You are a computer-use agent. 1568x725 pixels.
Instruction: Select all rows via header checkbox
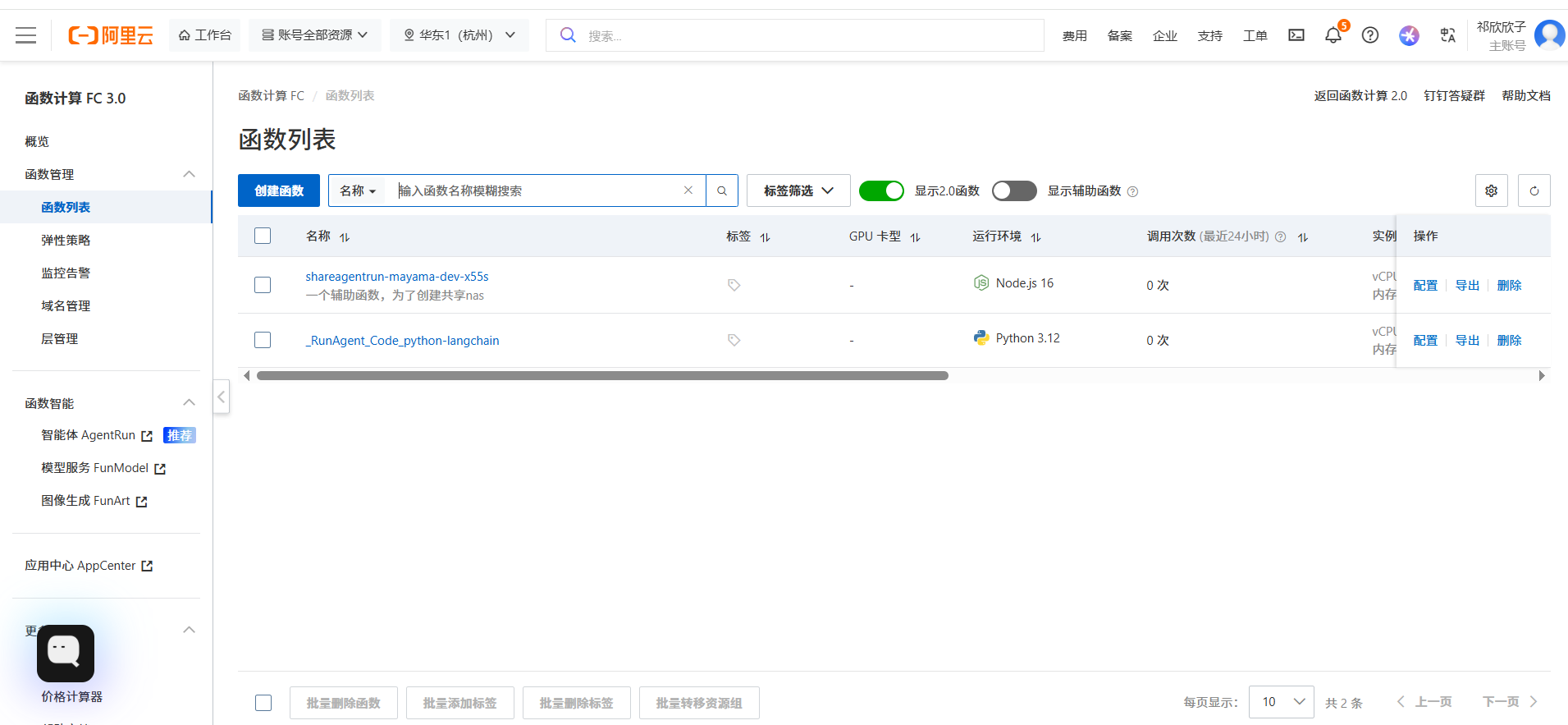263,236
